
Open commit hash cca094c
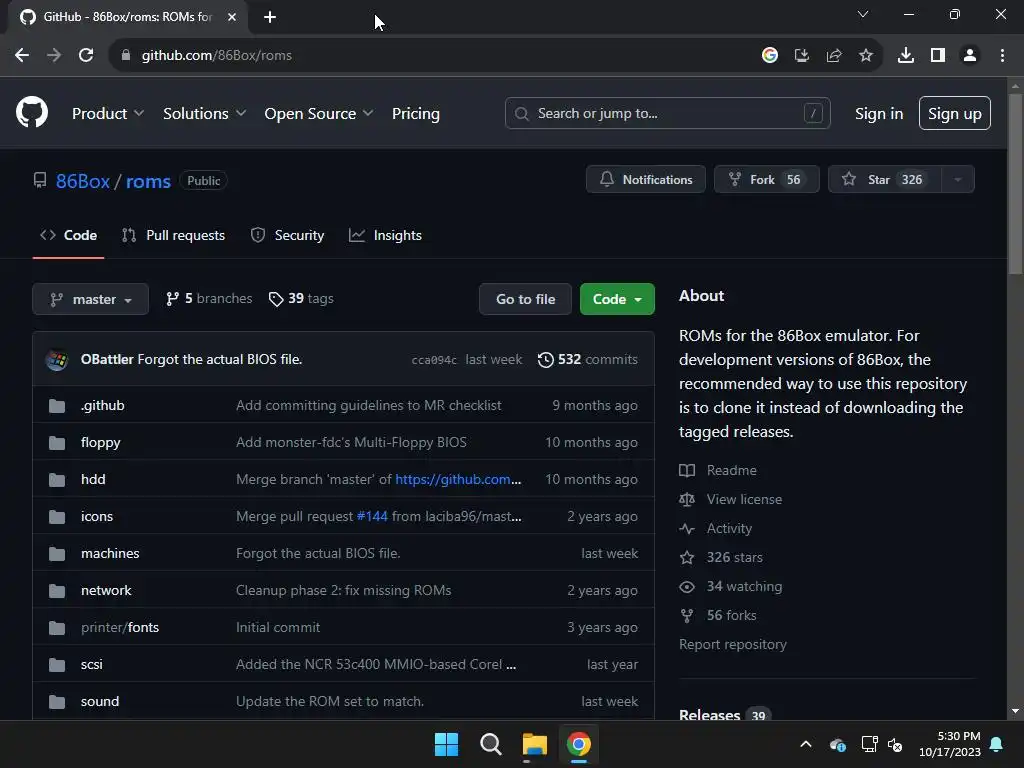tap(434, 360)
